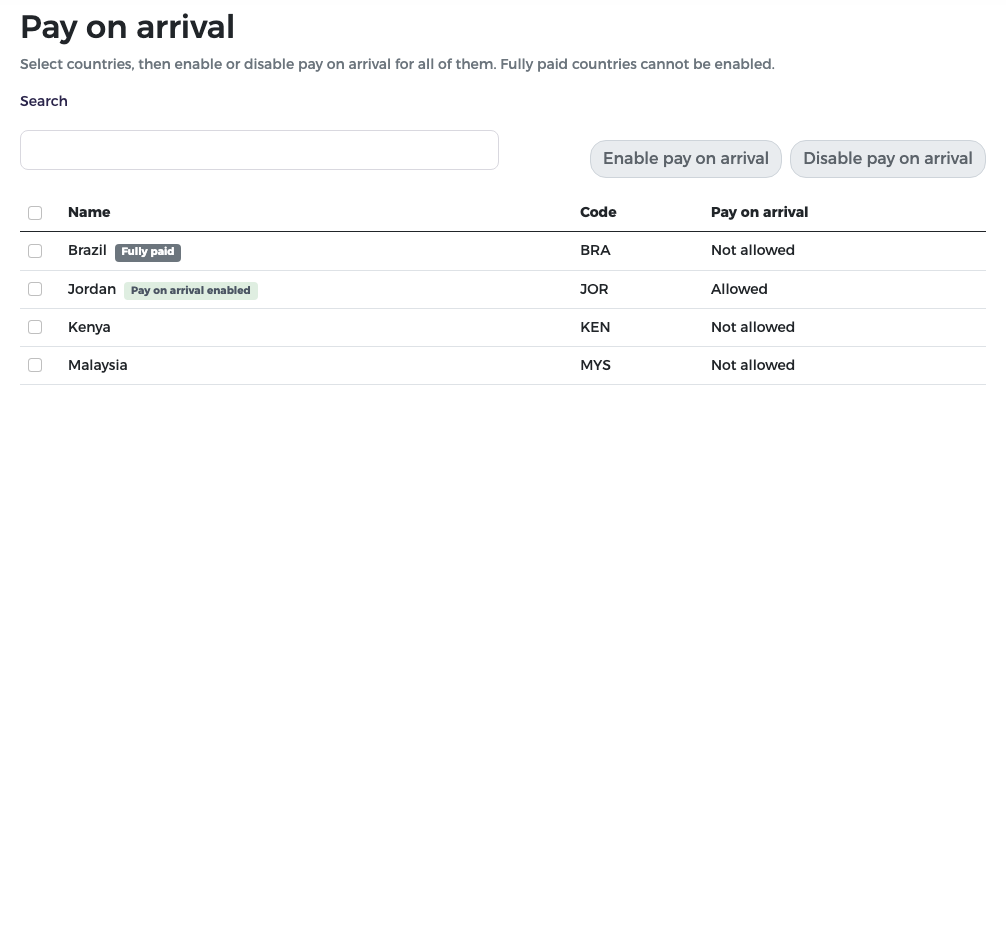Tick the select-all checkbox in header
Screen dimensions: 1006x933
35,212
